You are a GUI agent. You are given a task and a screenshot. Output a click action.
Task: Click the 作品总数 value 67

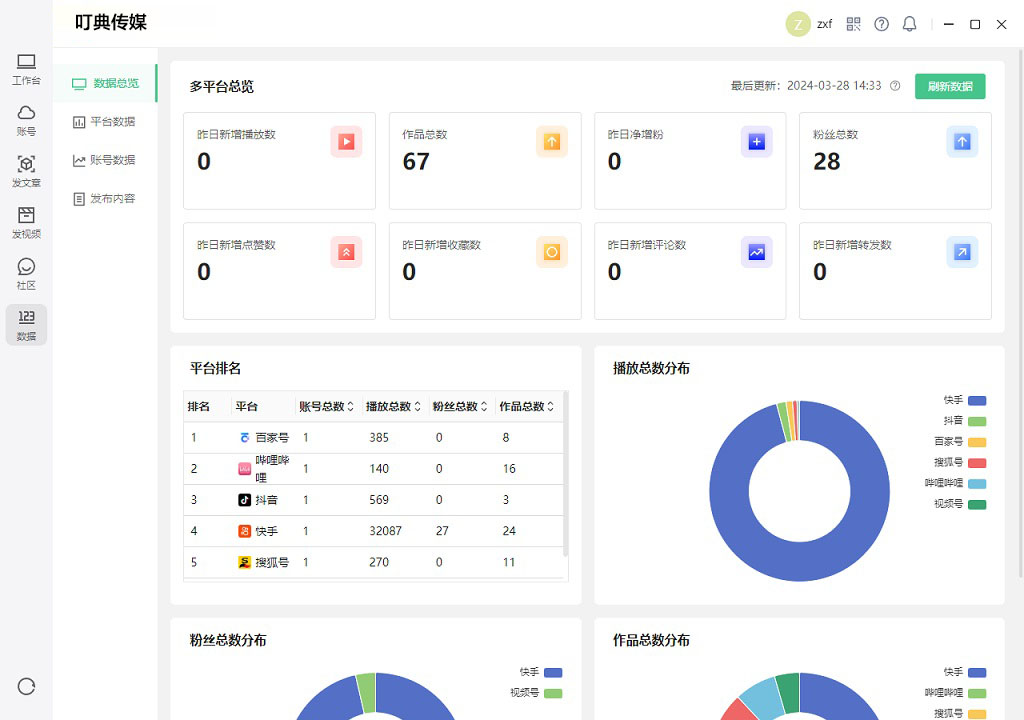click(416, 161)
